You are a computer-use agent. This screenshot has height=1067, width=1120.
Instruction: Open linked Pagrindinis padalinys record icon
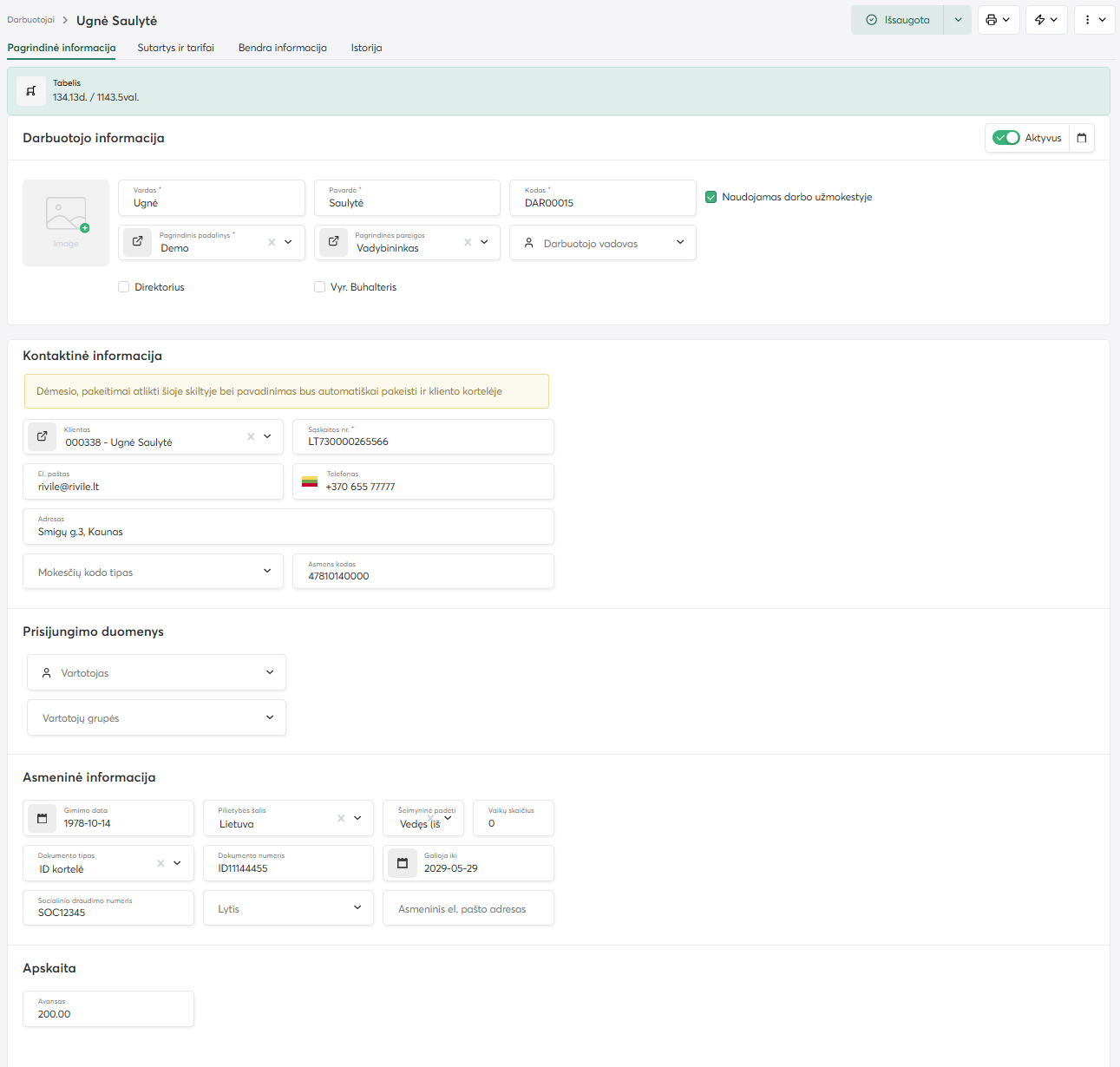tap(137, 242)
